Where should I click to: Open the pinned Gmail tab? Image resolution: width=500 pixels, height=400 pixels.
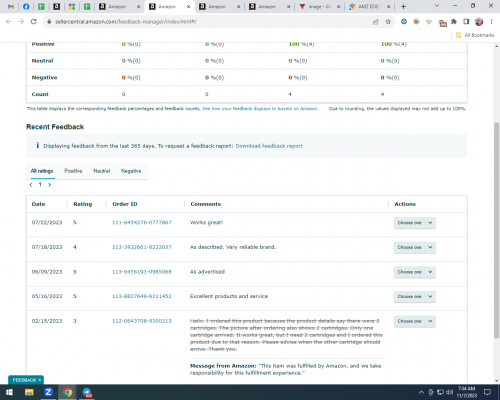11,6
